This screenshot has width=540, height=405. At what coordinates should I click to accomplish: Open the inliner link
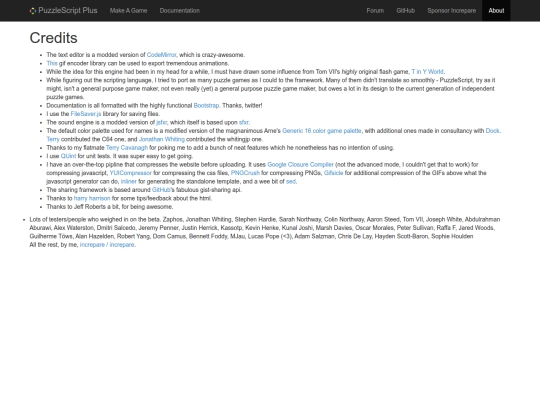coord(129,181)
